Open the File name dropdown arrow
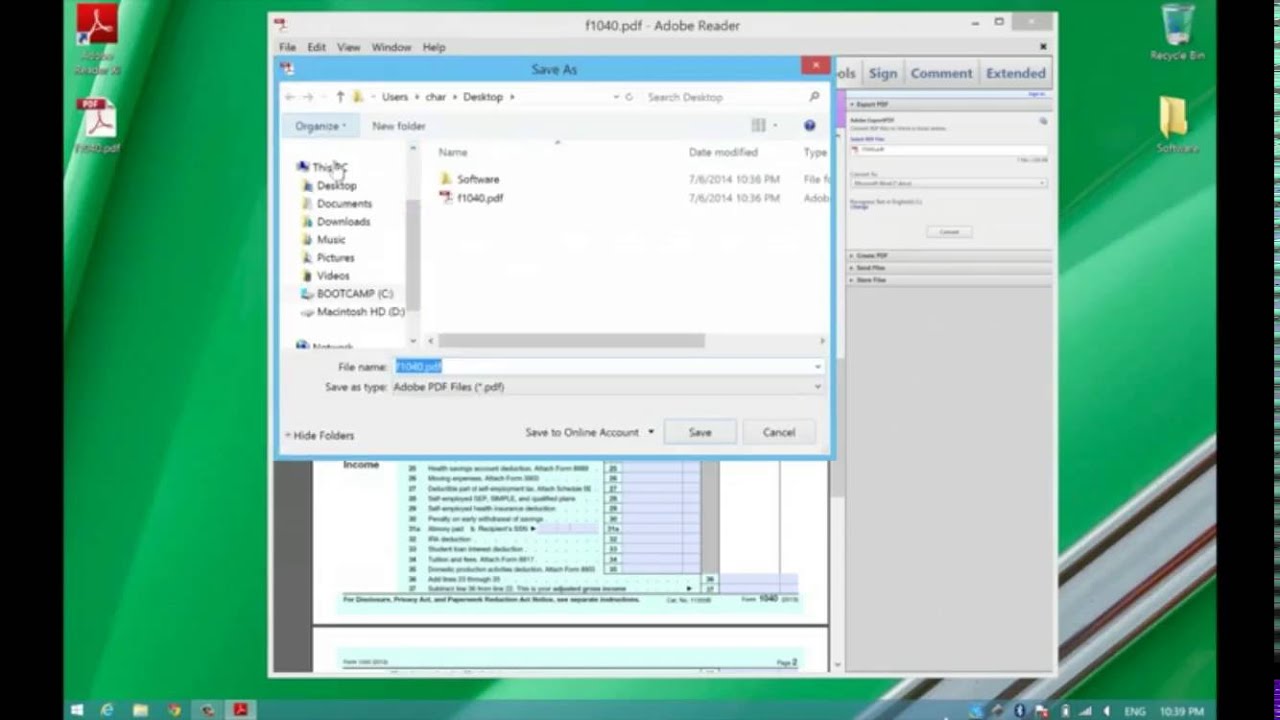This screenshot has height=720, width=1280. (x=818, y=367)
